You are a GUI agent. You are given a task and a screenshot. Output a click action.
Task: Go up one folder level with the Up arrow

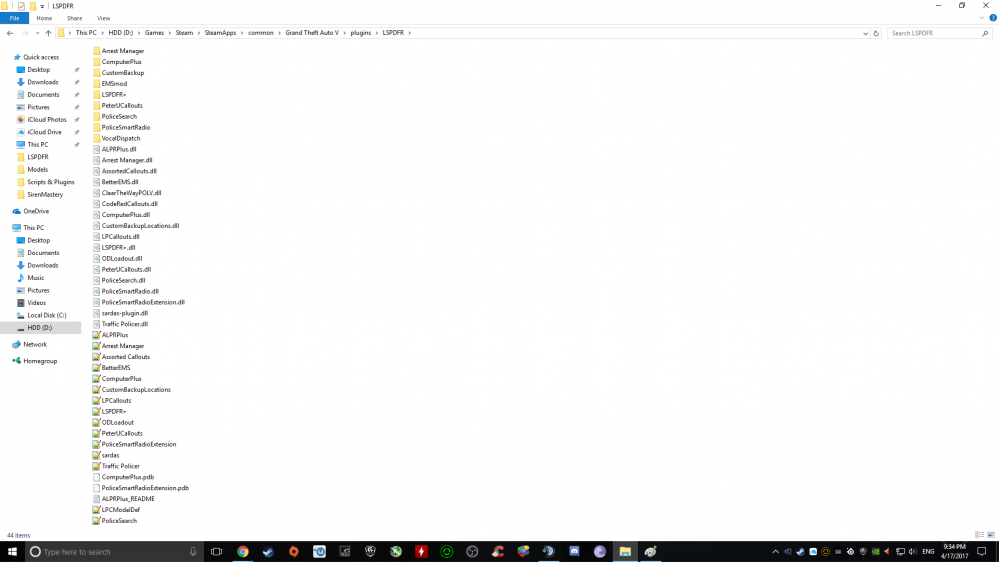pyautogui.click(x=48, y=33)
